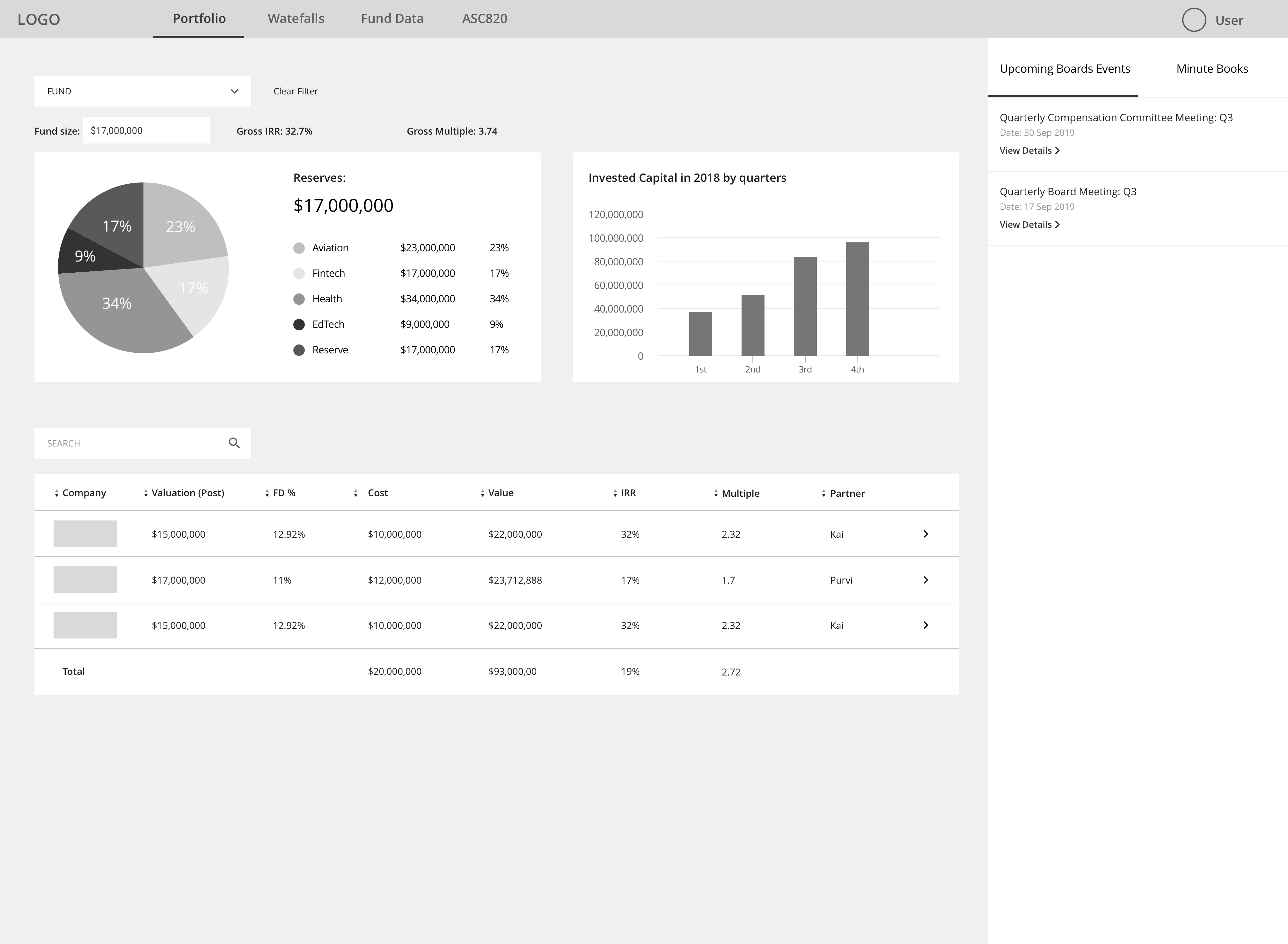Screen dimensions: 1288x944
Task: Click the Health legend color dot
Action: [x=299, y=299]
